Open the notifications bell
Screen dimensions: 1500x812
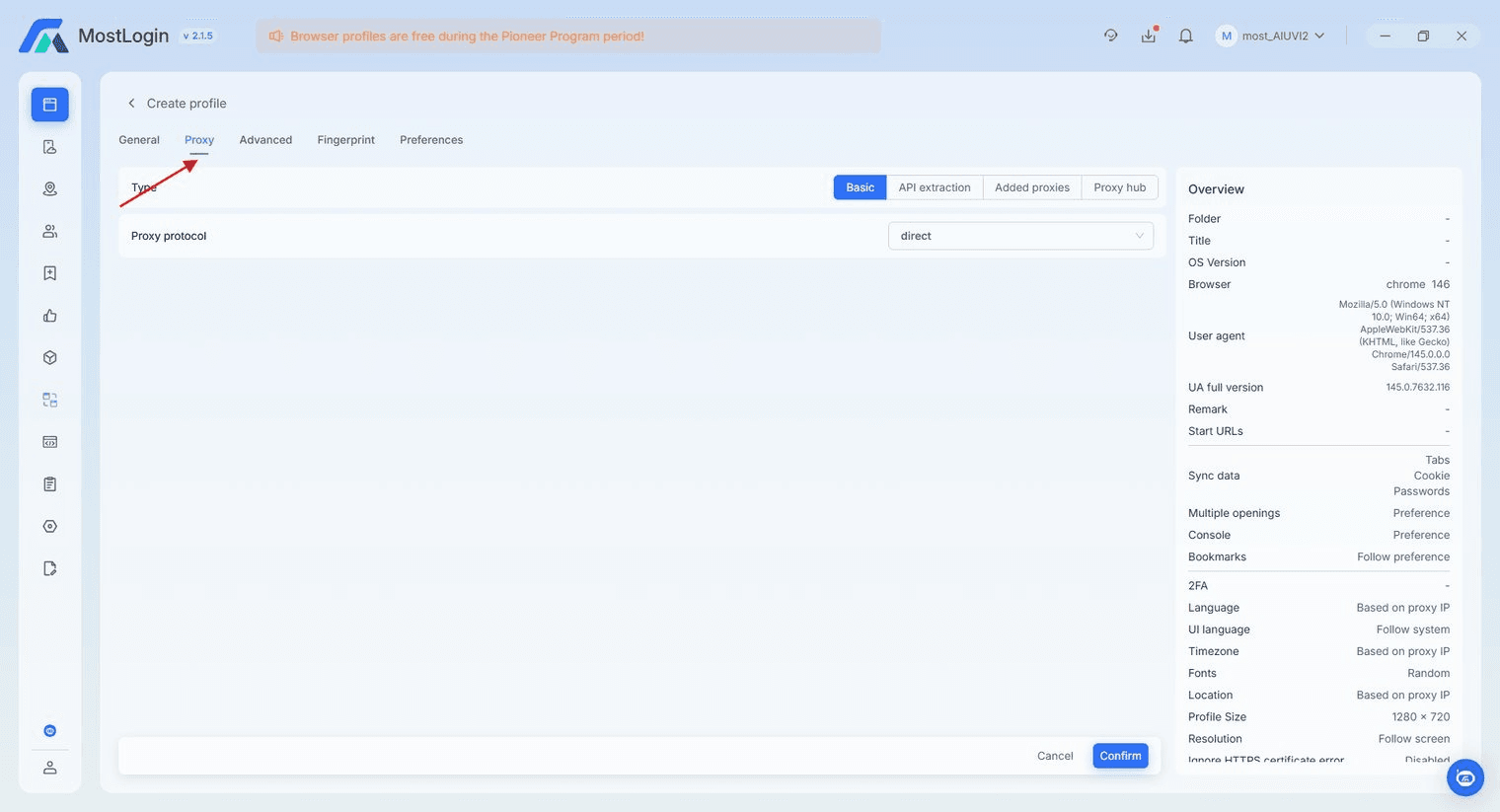coord(1186,36)
